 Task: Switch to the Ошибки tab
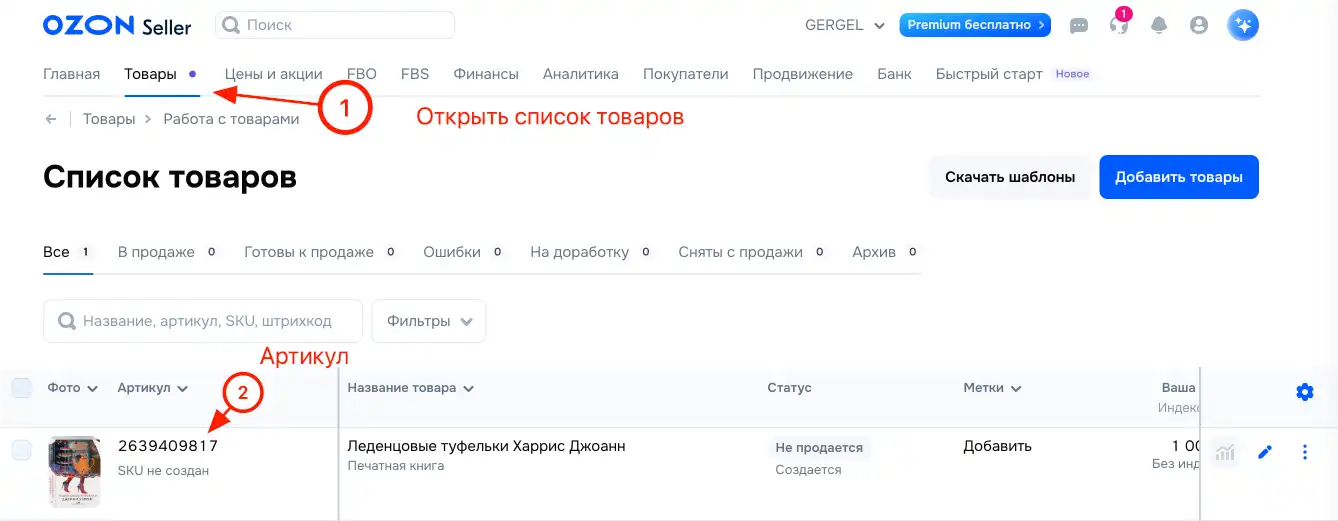point(464,252)
